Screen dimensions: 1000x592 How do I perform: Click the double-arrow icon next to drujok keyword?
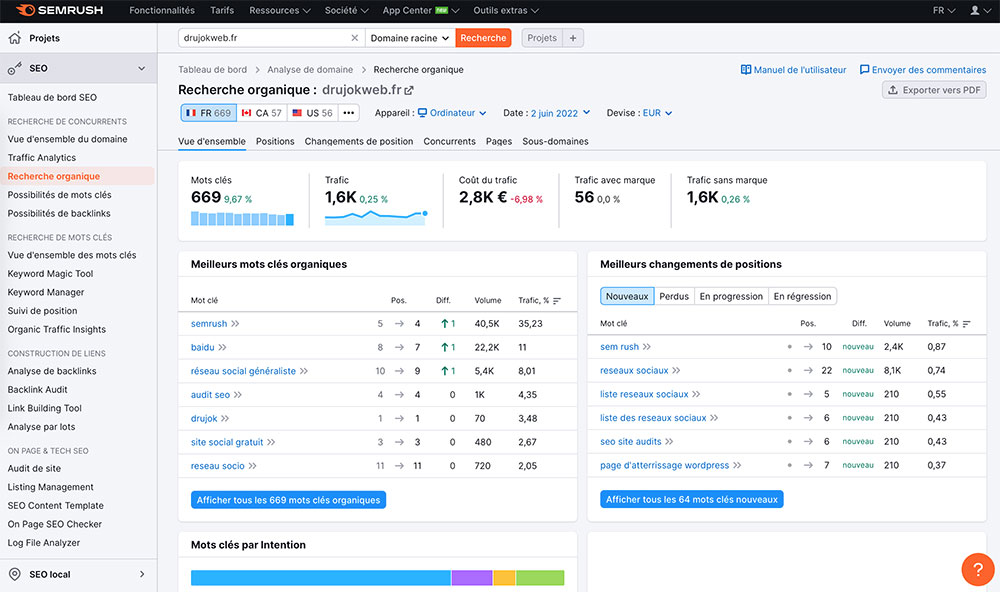coord(225,418)
